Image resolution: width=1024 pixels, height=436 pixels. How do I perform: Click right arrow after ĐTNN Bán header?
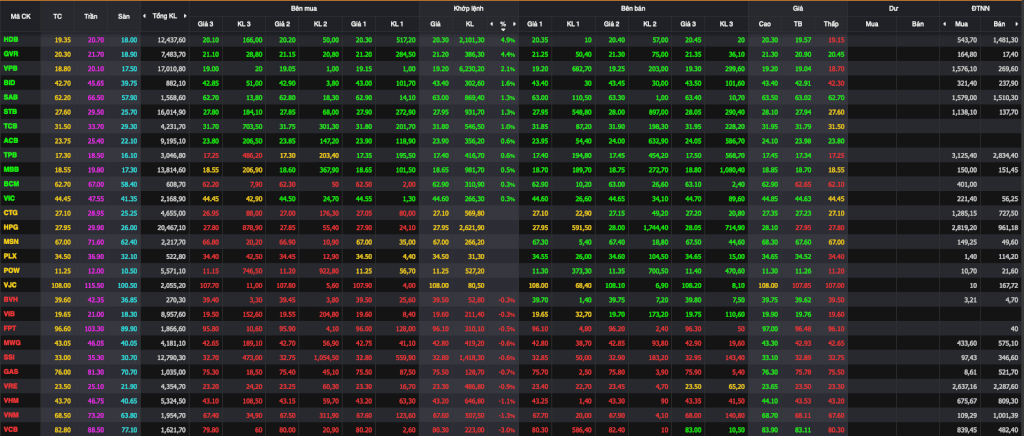coord(1019,24)
